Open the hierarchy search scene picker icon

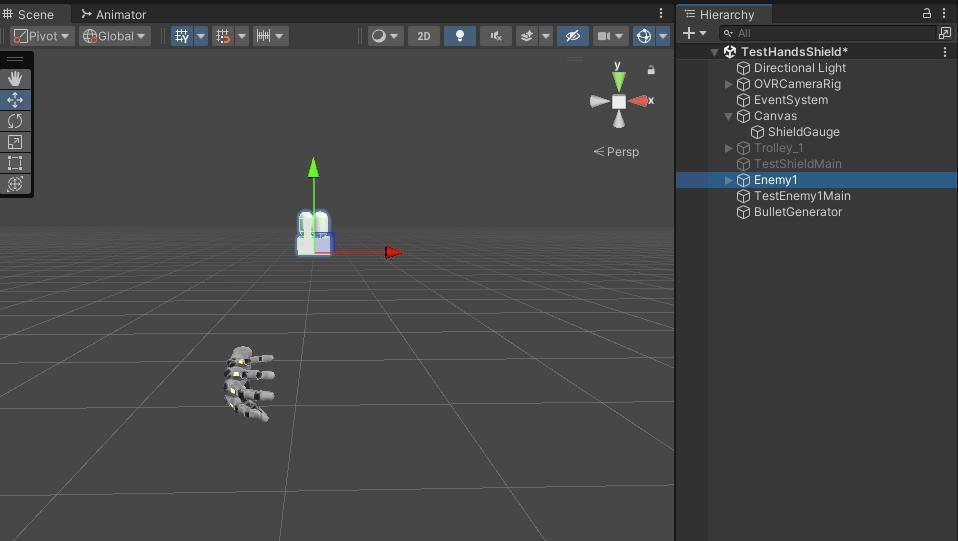[945, 33]
